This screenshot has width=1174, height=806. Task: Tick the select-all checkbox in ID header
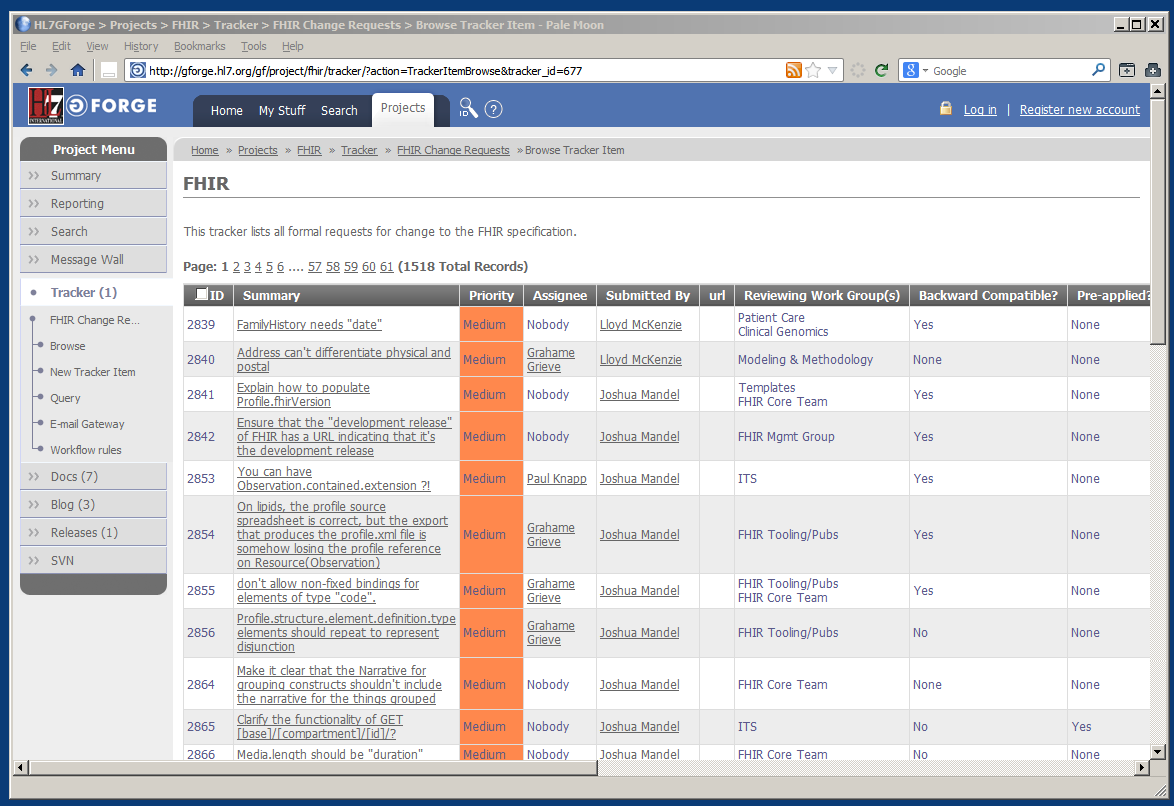(201, 294)
